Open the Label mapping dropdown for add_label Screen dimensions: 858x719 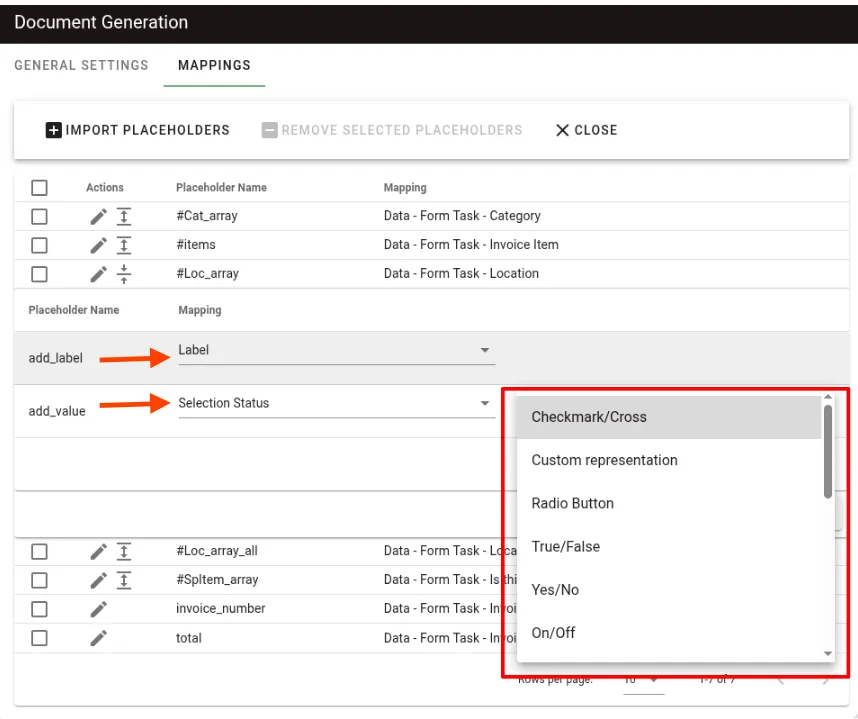tap(336, 350)
